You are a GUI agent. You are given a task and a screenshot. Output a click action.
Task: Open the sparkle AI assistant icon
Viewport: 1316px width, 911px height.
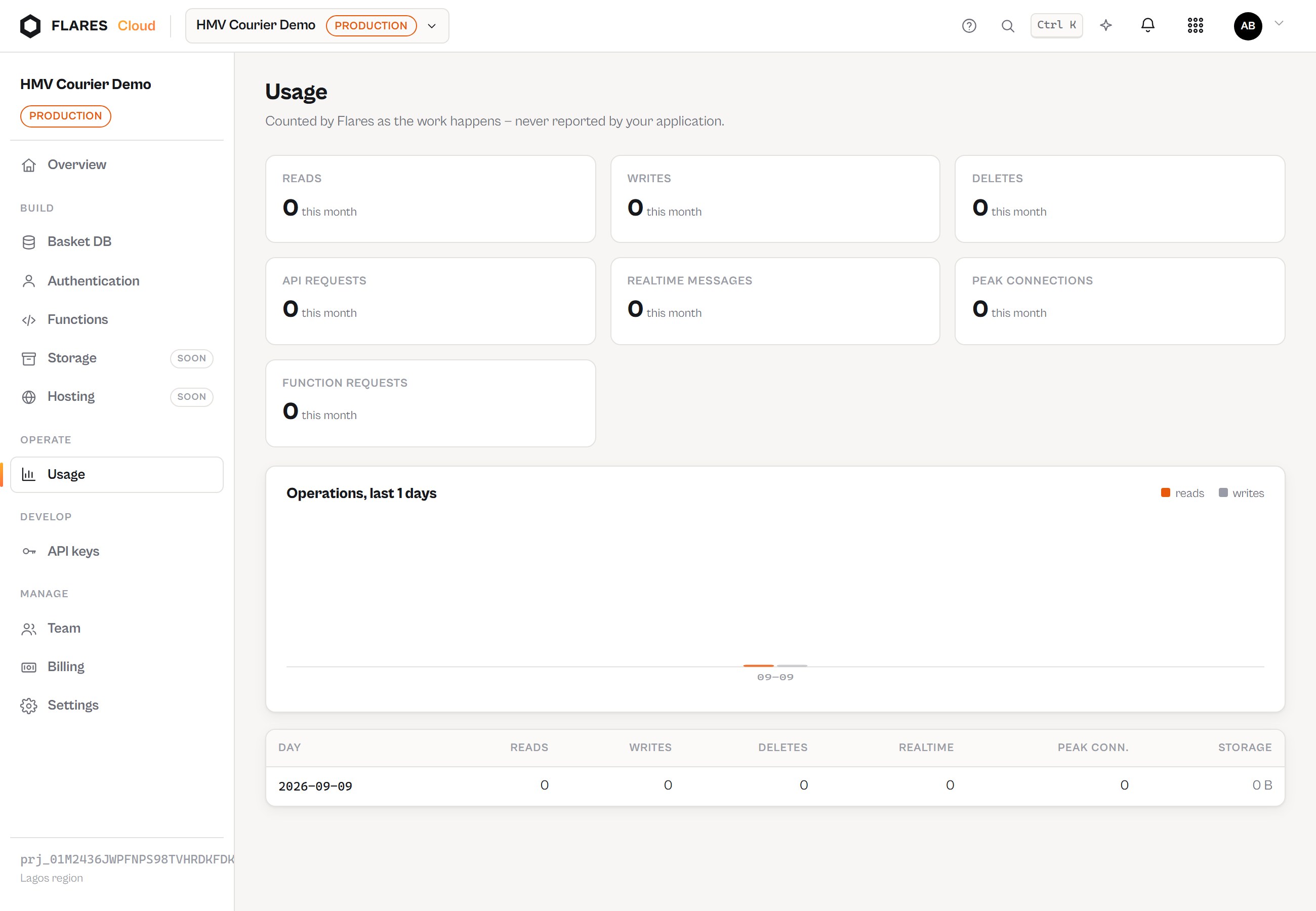tap(1106, 26)
